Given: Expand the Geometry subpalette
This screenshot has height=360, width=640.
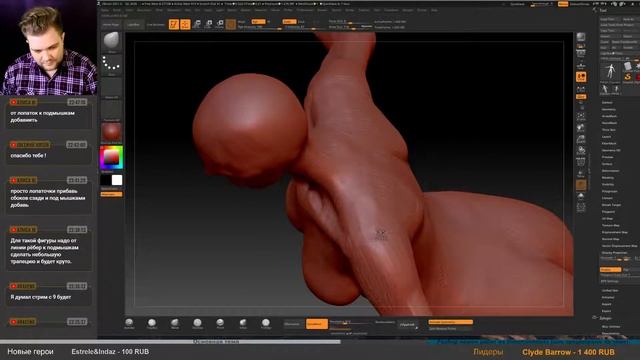Looking at the screenshot, I should [609, 109].
